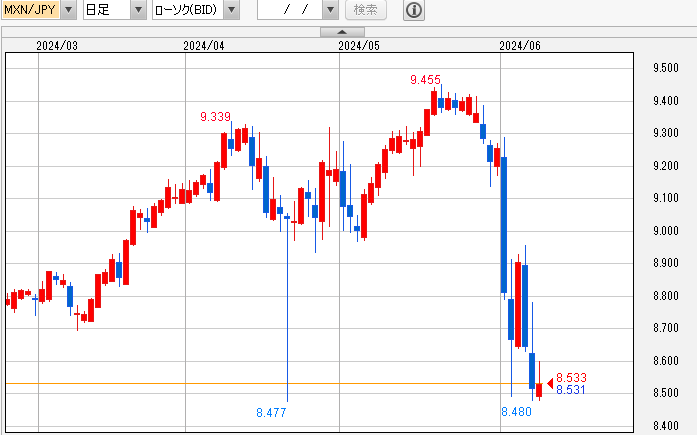
Task: Click the 9.200 price axis label
Action: coord(666,166)
